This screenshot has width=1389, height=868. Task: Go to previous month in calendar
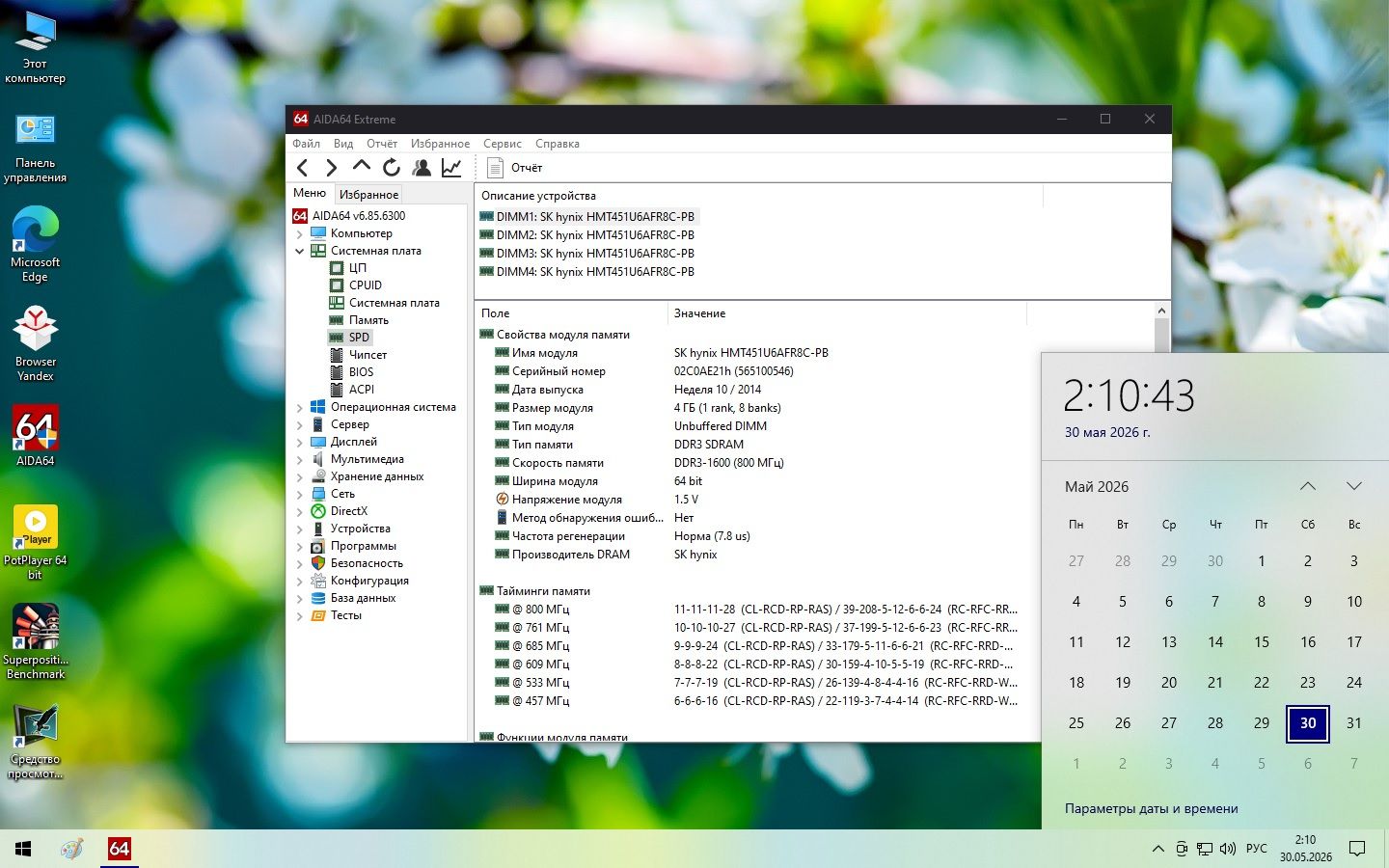point(1308,486)
